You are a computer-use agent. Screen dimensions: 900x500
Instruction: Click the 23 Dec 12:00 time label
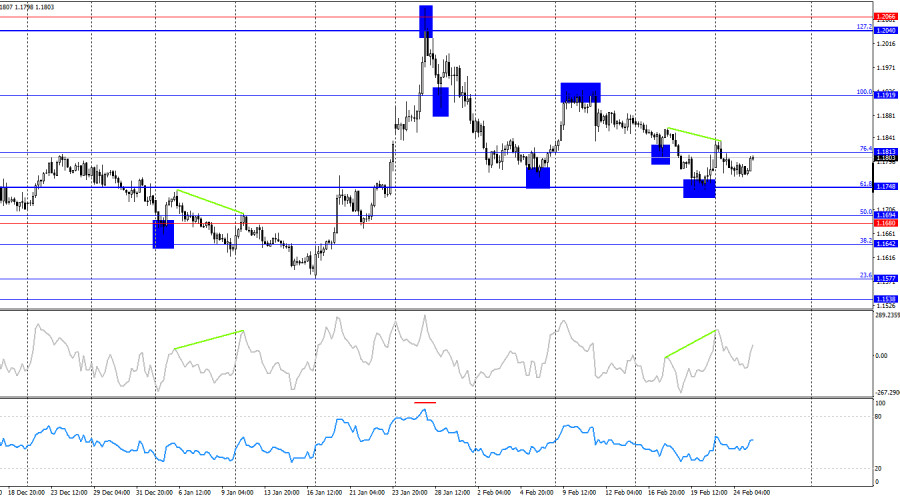[x=69, y=493]
